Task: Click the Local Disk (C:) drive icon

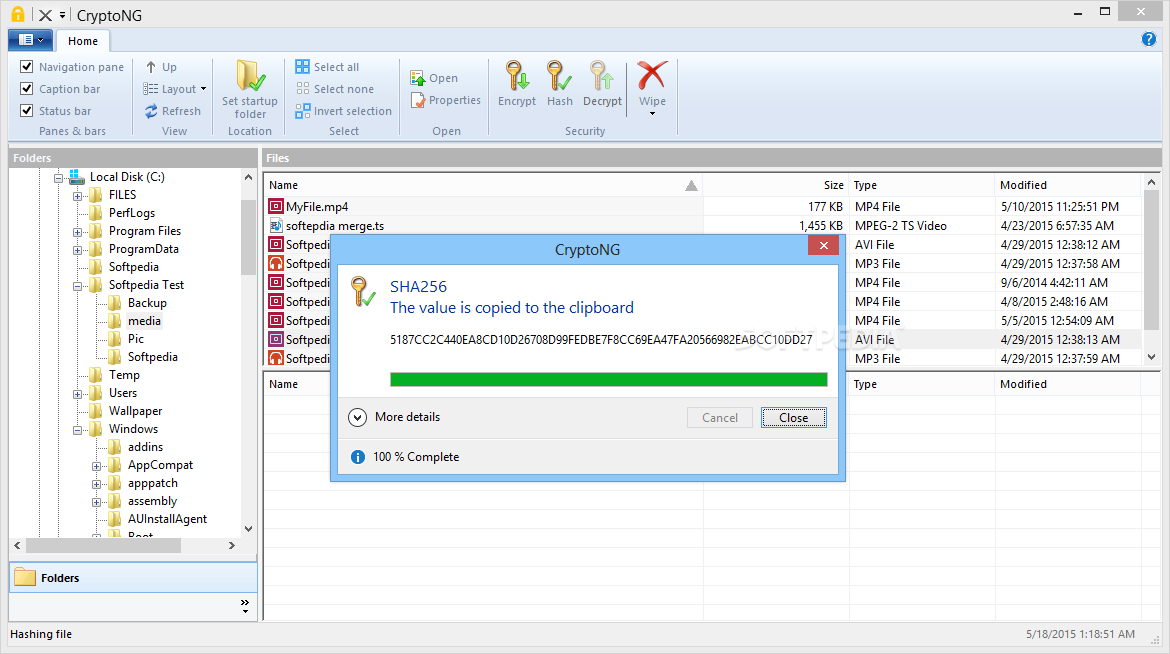Action: 77,177
